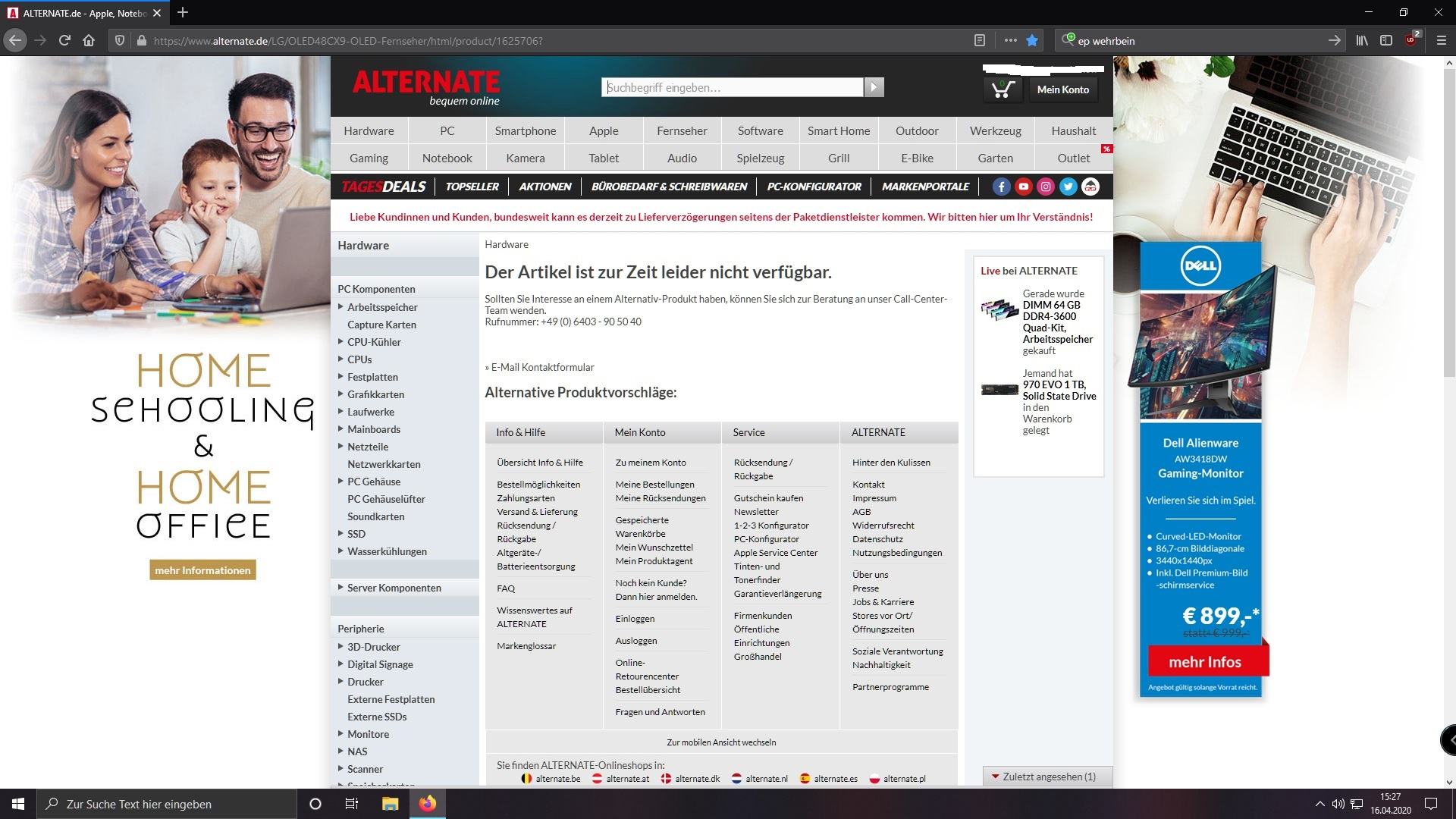Toggle reader view icon in address bar
The height and width of the screenshot is (819, 1456).
point(979,41)
